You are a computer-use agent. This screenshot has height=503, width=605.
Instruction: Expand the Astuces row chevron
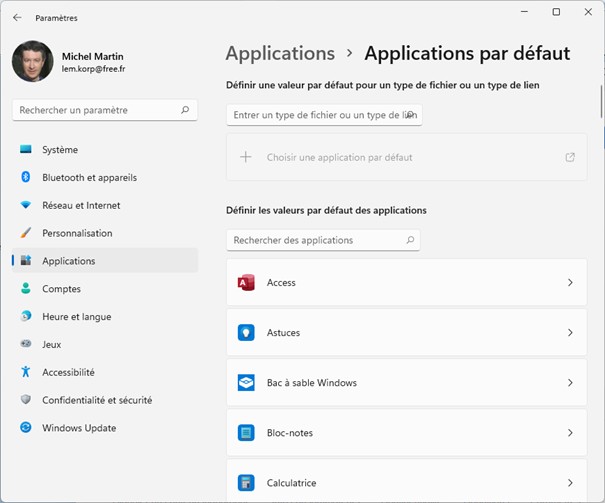coord(570,333)
